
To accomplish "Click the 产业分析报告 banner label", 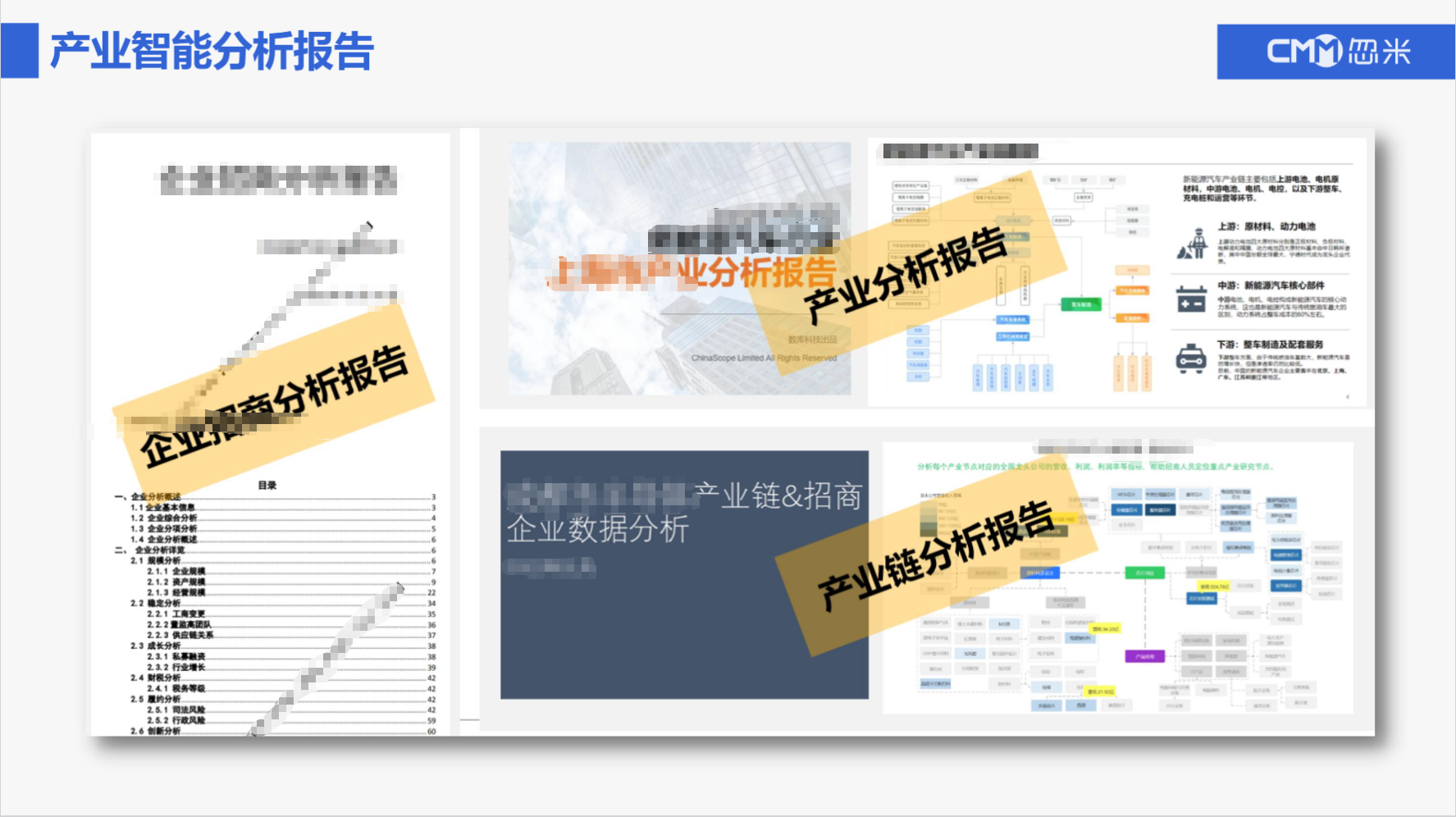I will pyautogui.click(x=906, y=274).
